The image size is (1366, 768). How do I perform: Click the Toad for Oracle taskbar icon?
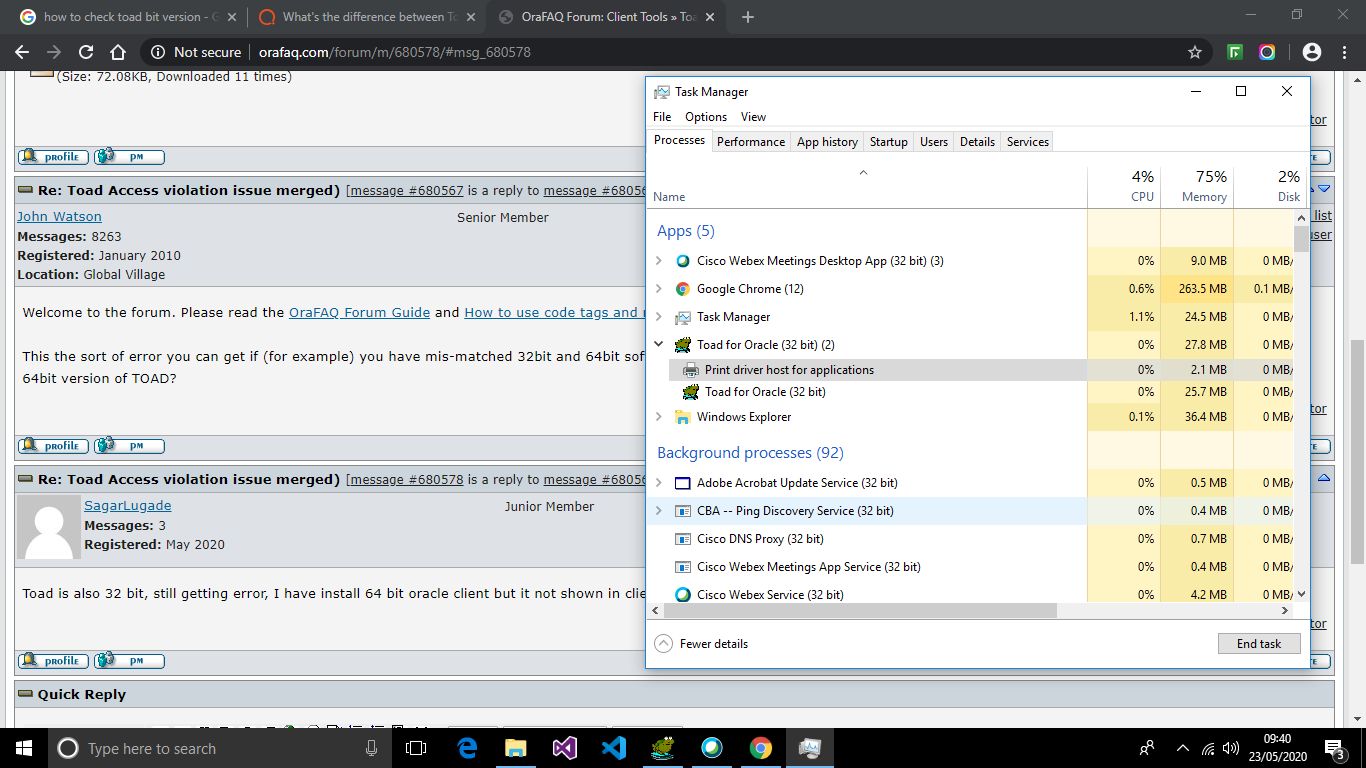point(661,748)
